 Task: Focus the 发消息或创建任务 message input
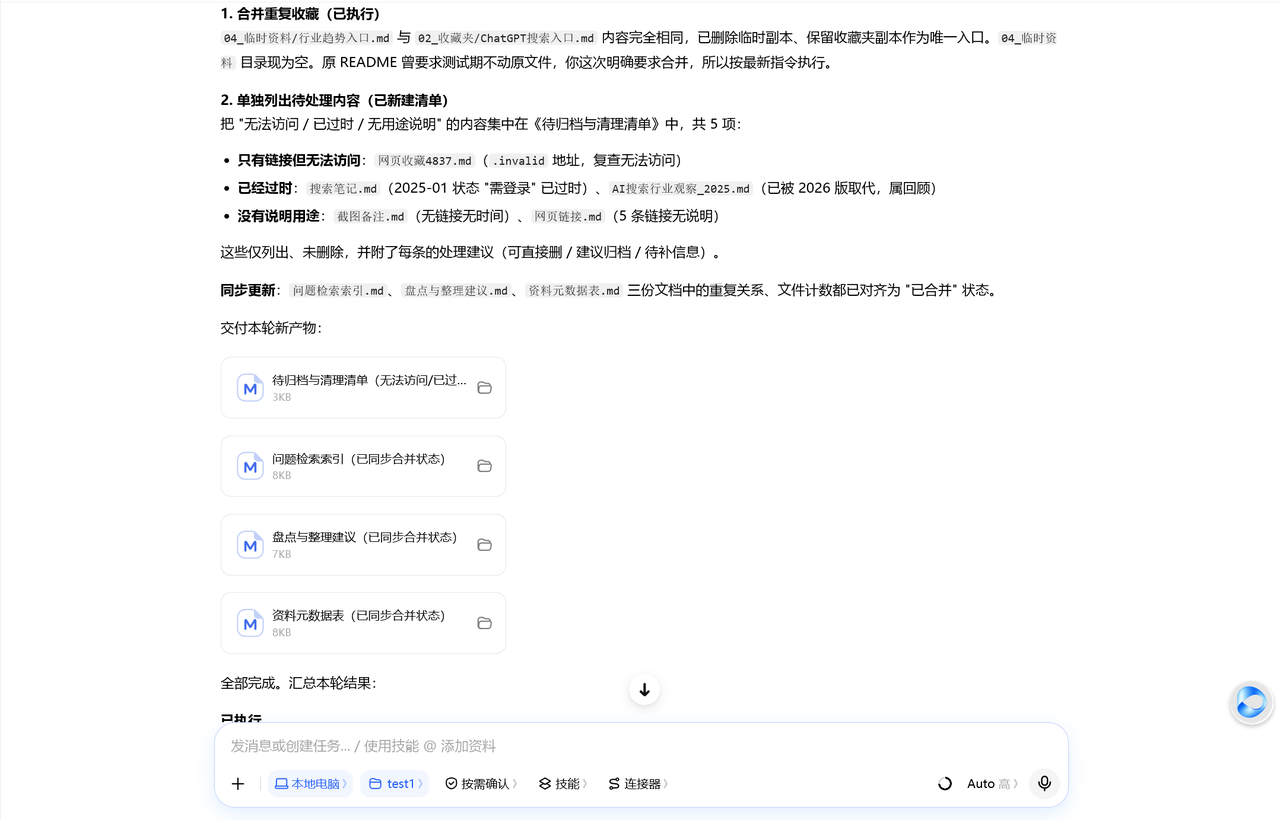[641, 746]
